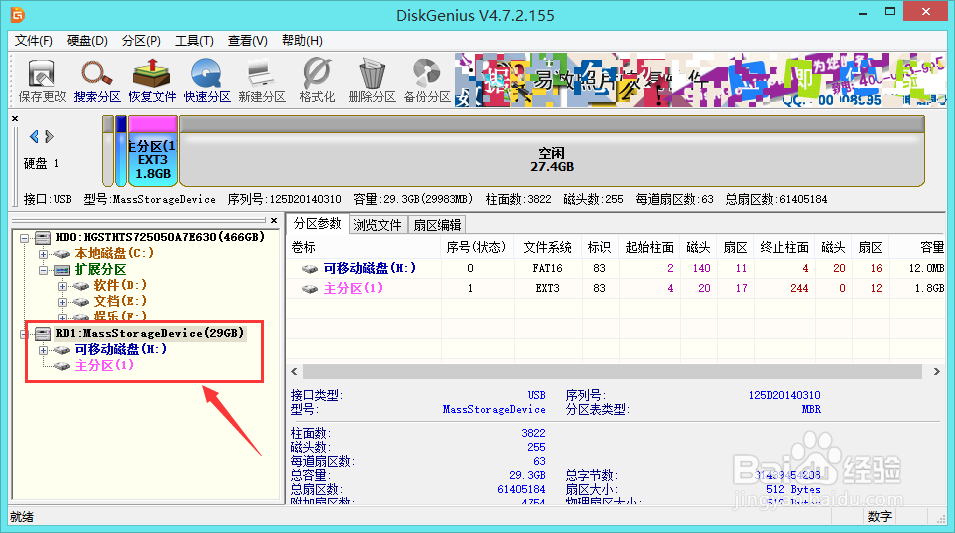
Task: Click the 起始柱面 column header
Action: (649, 247)
